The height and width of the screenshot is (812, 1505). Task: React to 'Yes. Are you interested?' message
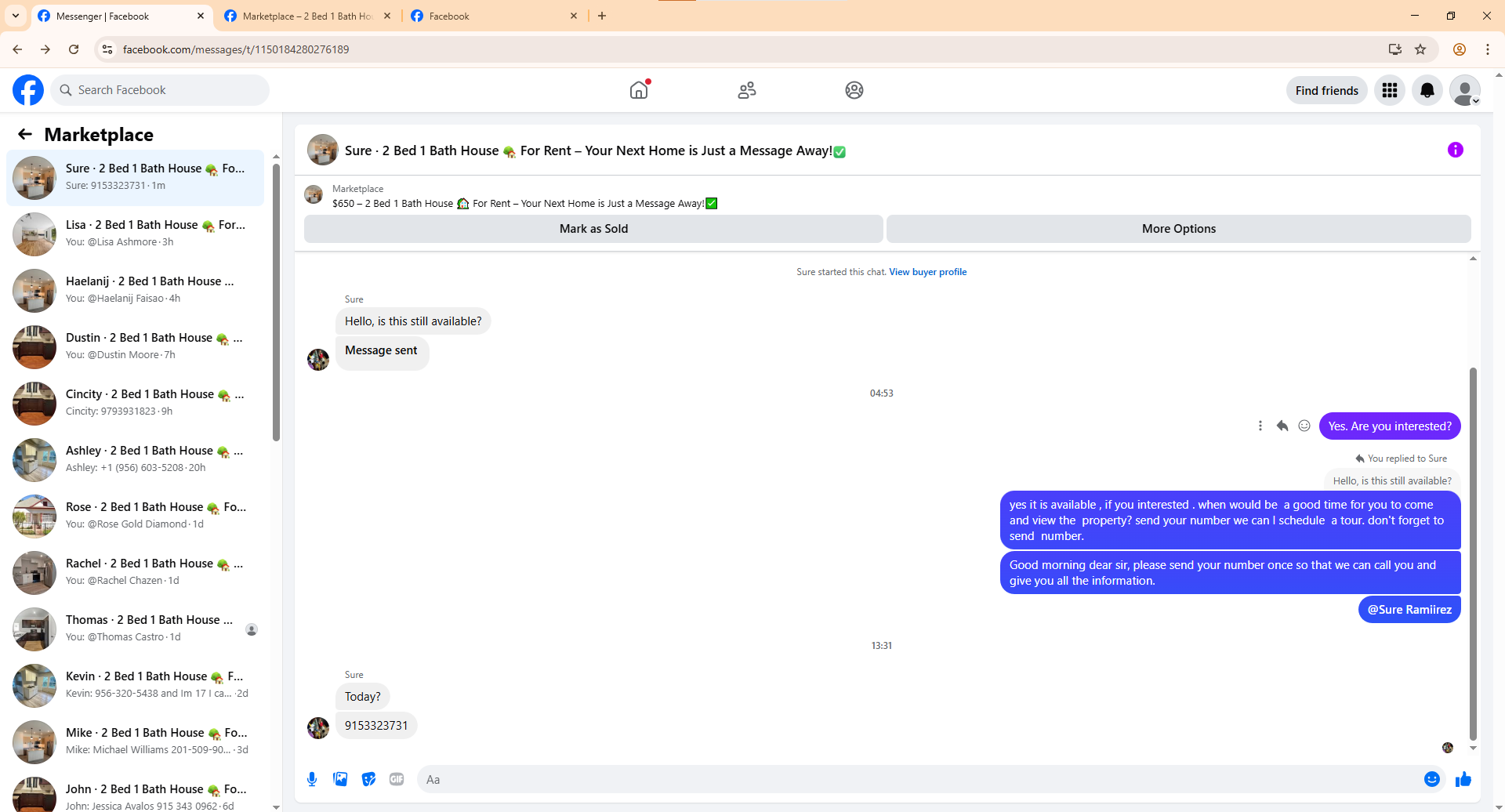pyautogui.click(x=1304, y=426)
